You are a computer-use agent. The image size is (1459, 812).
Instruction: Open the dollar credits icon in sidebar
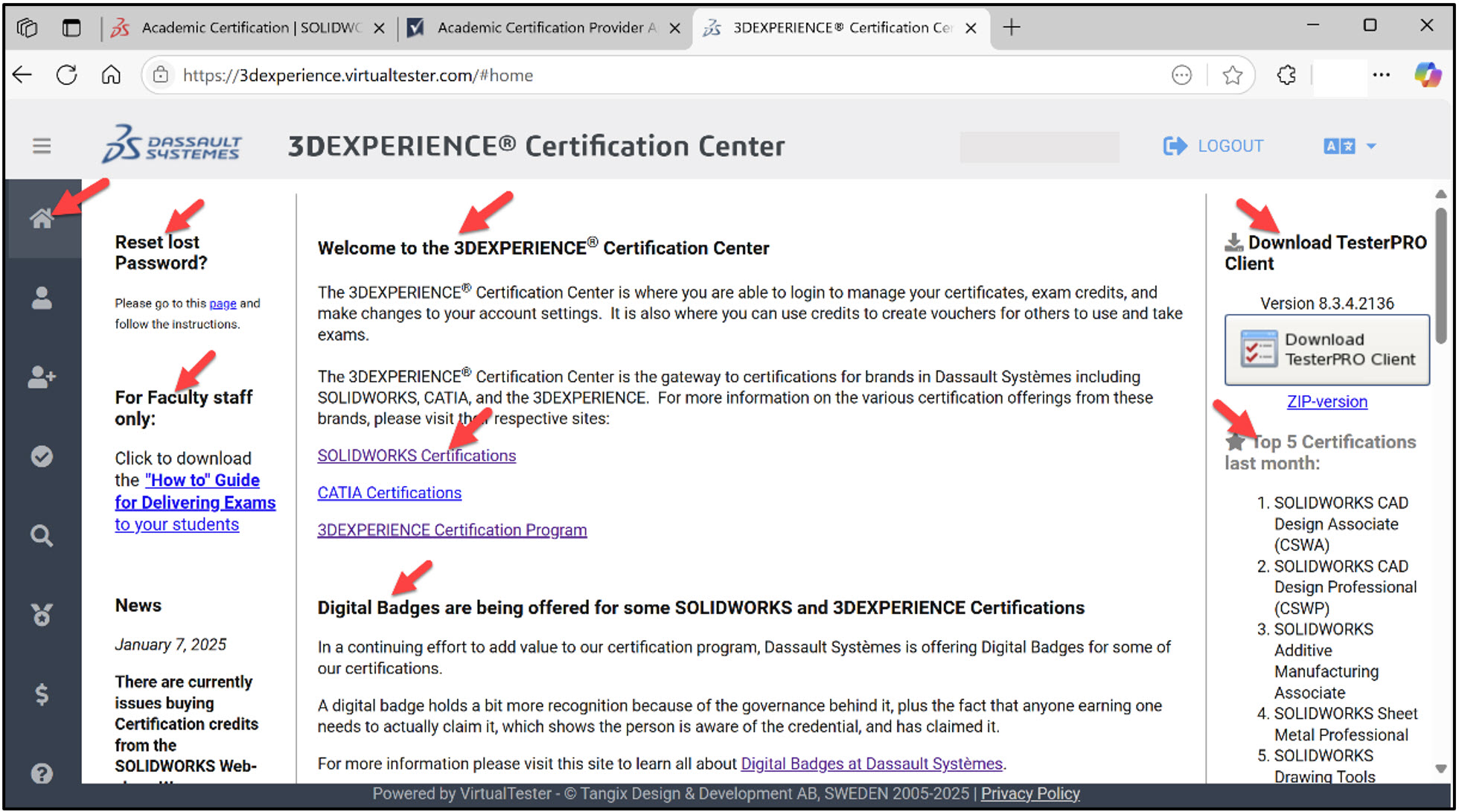tap(42, 694)
